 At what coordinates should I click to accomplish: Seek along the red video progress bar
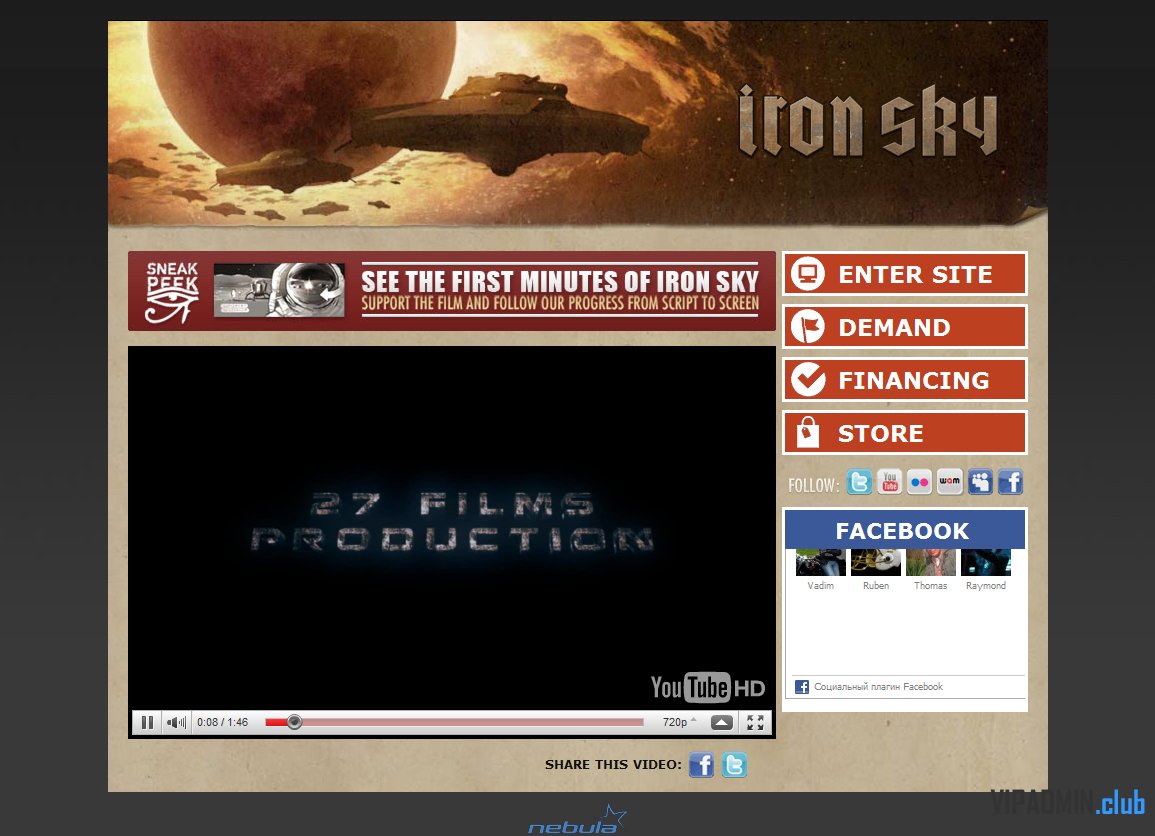pos(454,722)
